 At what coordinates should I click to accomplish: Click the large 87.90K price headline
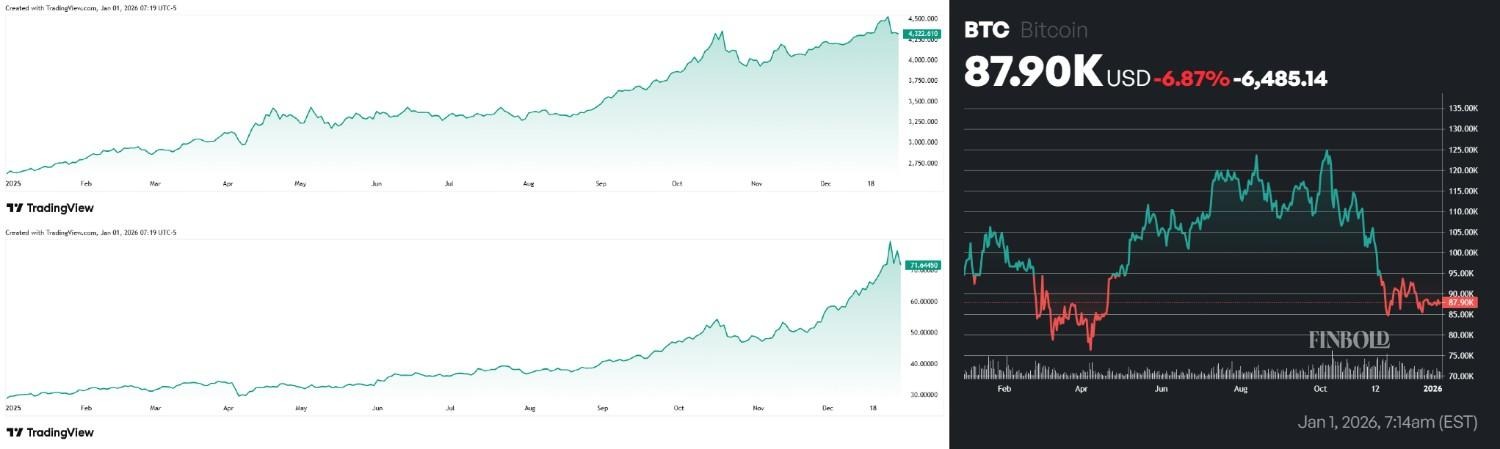pos(1032,71)
